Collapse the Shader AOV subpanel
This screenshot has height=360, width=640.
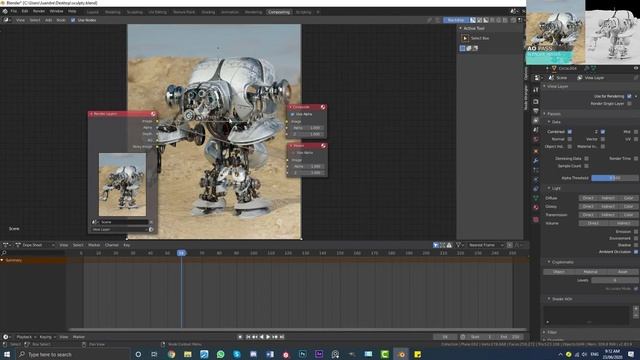coord(549,299)
